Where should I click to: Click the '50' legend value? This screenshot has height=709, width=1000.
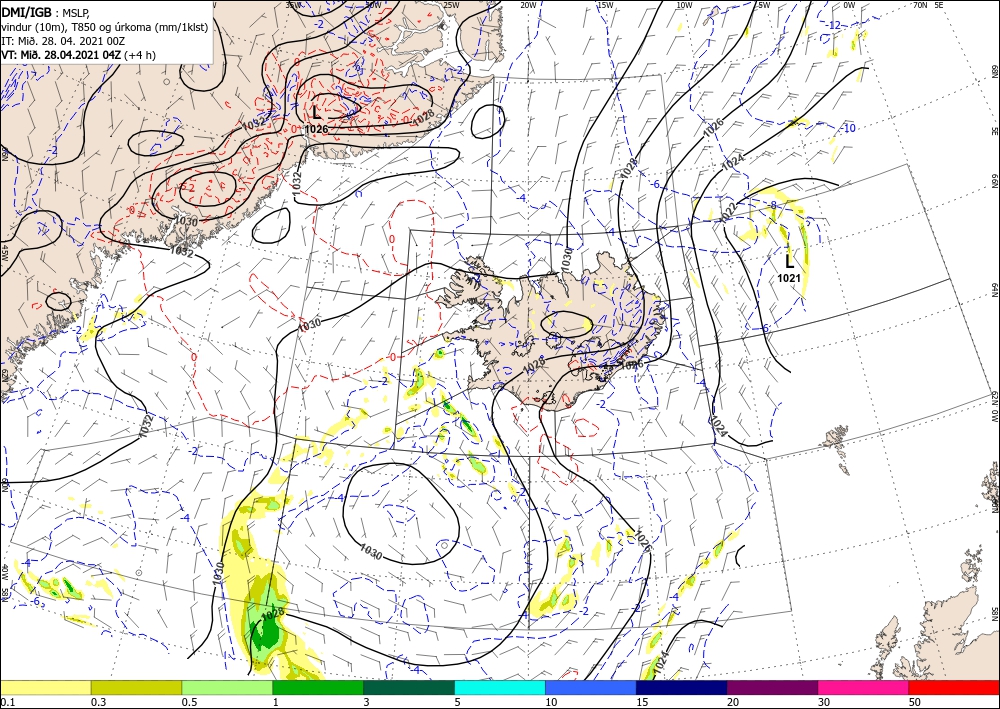tap(914, 702)
